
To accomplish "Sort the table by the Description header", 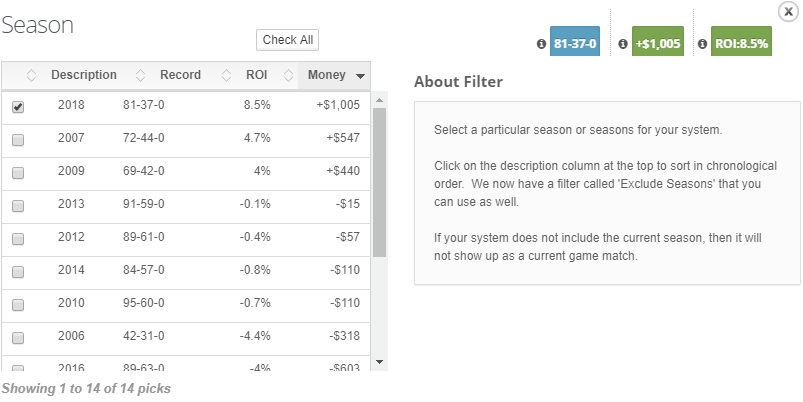I will 84,75.
